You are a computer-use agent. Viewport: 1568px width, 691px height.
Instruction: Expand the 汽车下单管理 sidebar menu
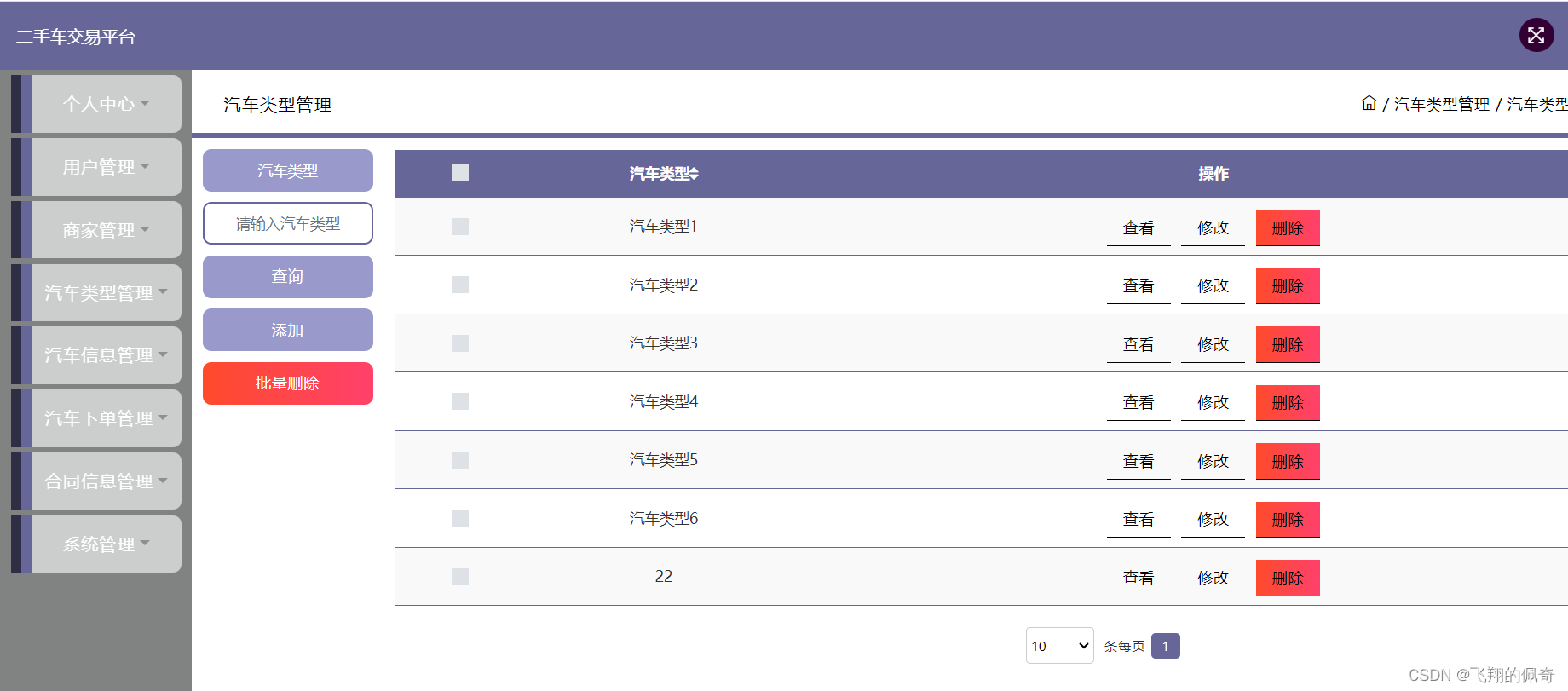tap(106, 418)
